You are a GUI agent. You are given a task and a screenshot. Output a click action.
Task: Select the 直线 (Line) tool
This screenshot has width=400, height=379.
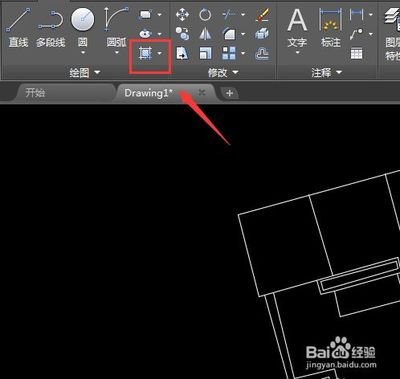(x=18, y=28)
